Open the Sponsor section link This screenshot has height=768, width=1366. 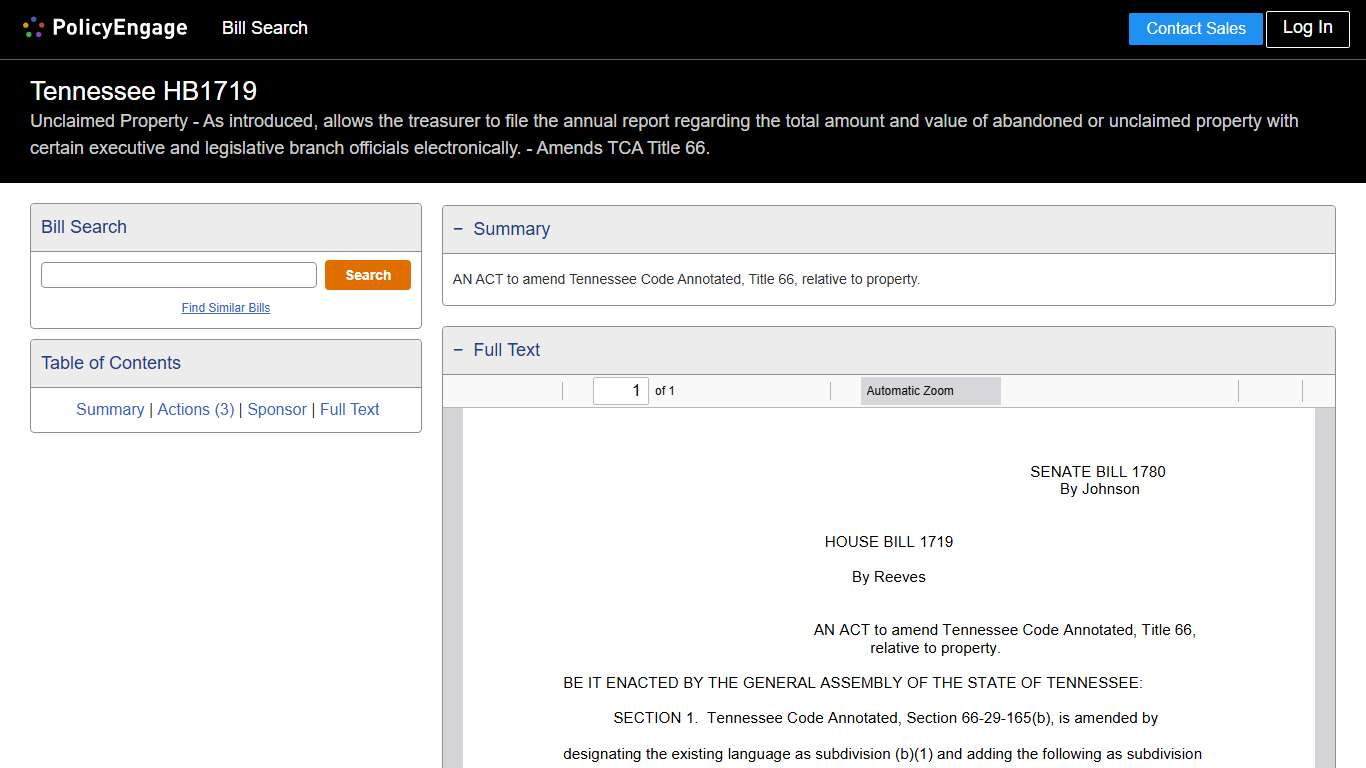click(x=277, y=409)
